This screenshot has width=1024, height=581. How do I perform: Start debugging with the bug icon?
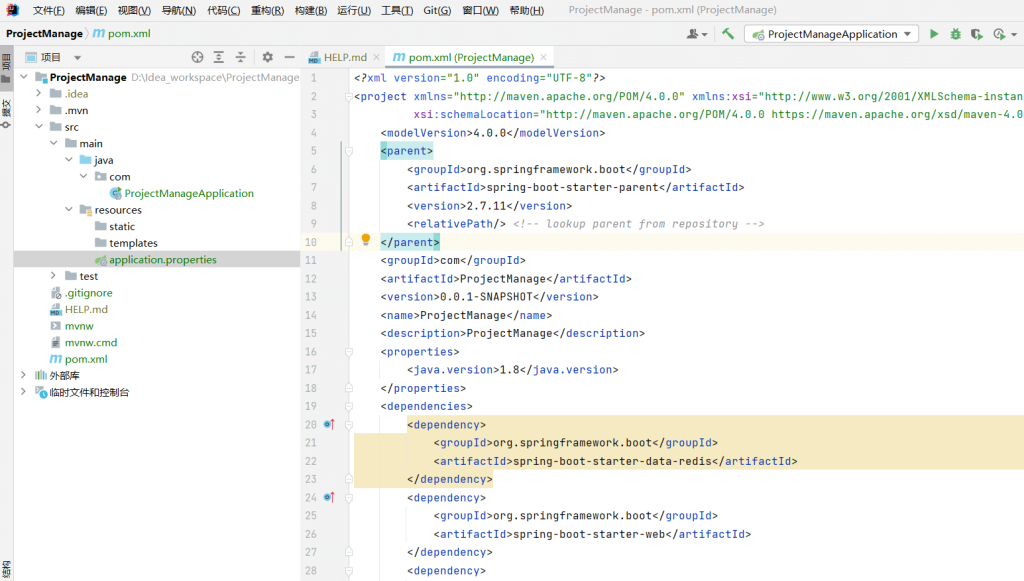tap(955, 34)
